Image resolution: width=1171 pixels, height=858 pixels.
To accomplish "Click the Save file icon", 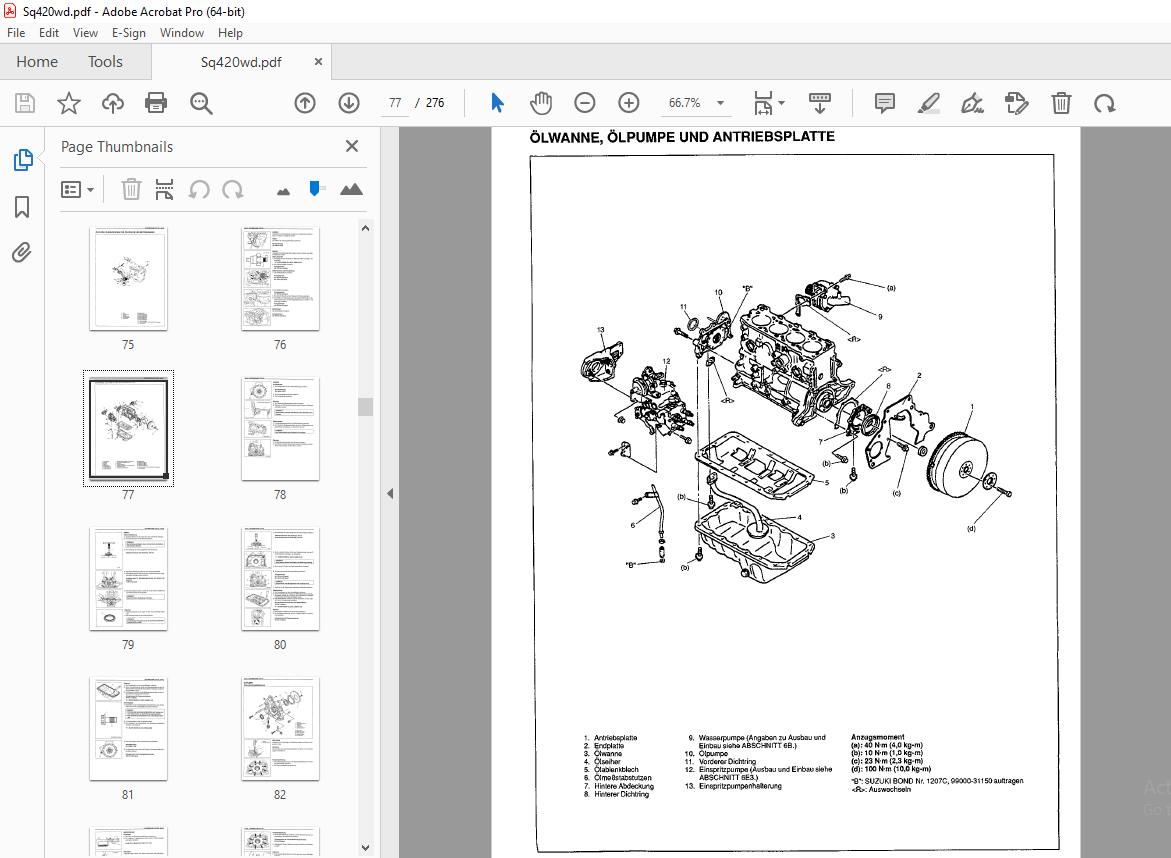I will (25, 103).
